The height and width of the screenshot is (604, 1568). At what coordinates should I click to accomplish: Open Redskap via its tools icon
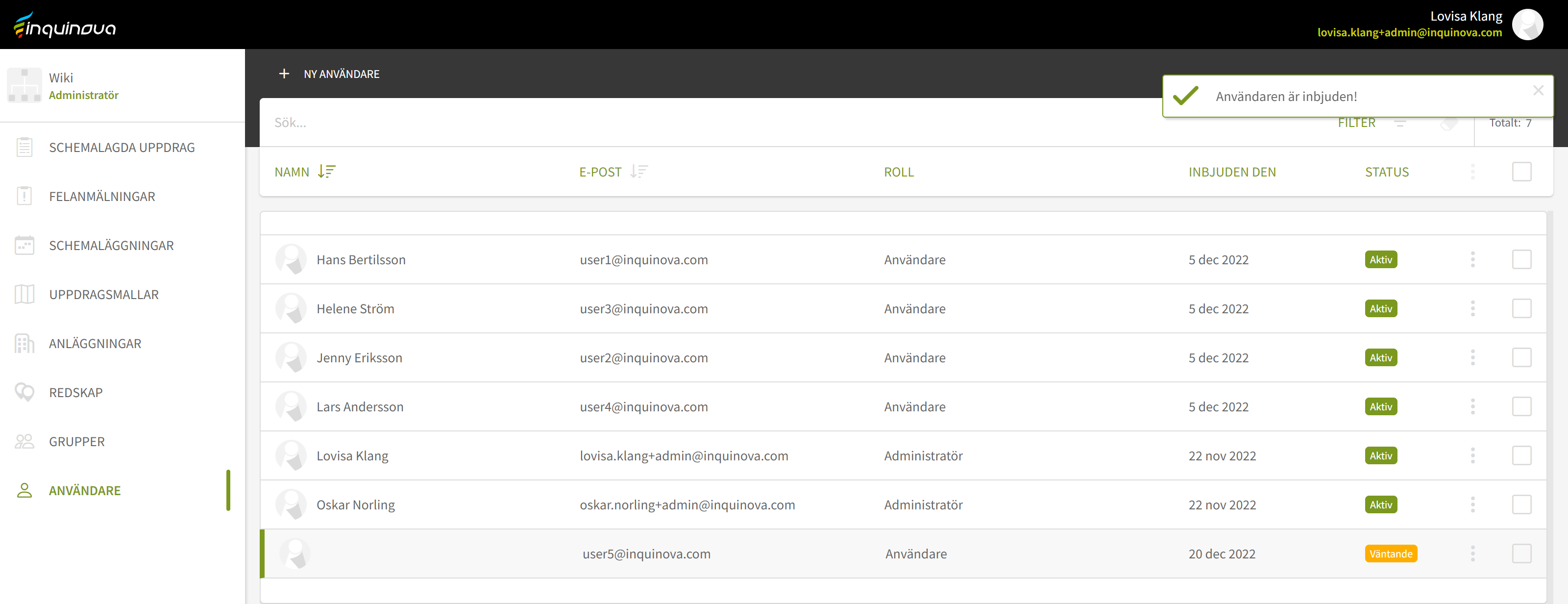pyautogui.click(x=24, y=392)
